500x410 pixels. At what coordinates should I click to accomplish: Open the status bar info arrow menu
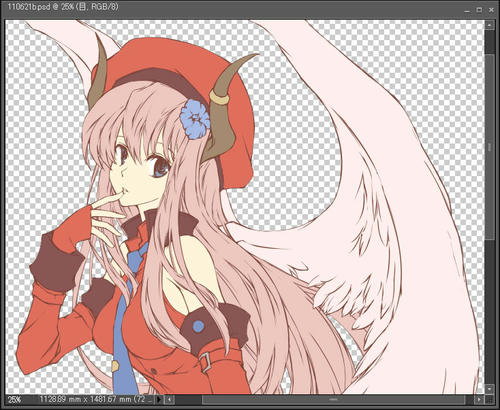tap(159, 399)
